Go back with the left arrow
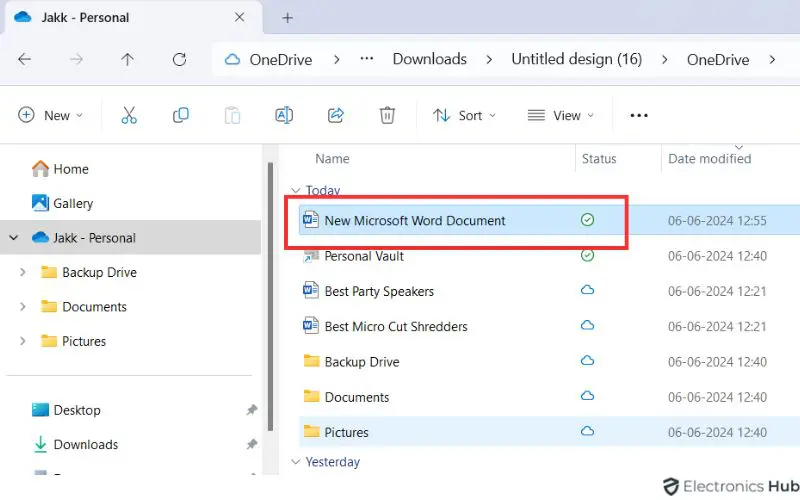The height and width of the screenshot is (500, 800). click(x=24, y=60)
